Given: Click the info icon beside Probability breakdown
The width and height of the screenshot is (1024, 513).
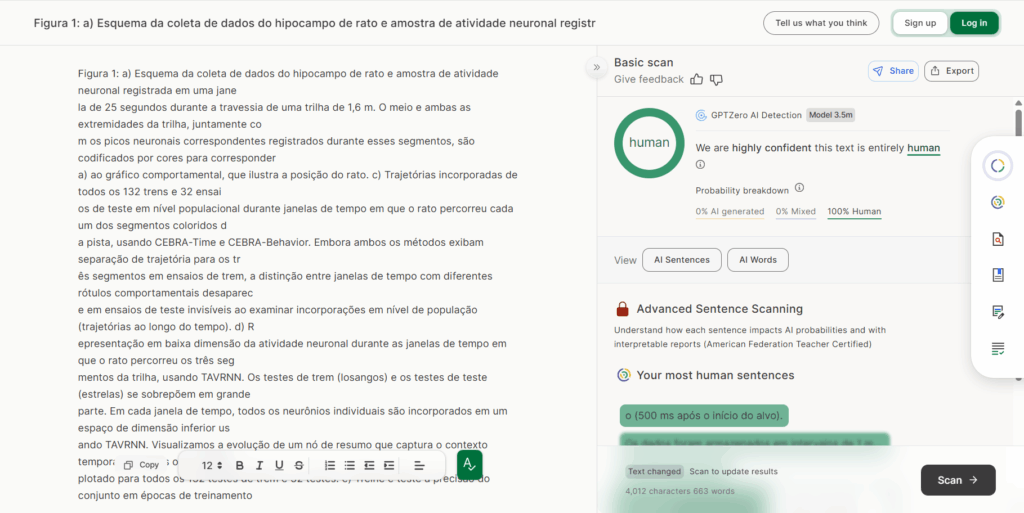Looking at the screenshot, I should tap(799, 188).
